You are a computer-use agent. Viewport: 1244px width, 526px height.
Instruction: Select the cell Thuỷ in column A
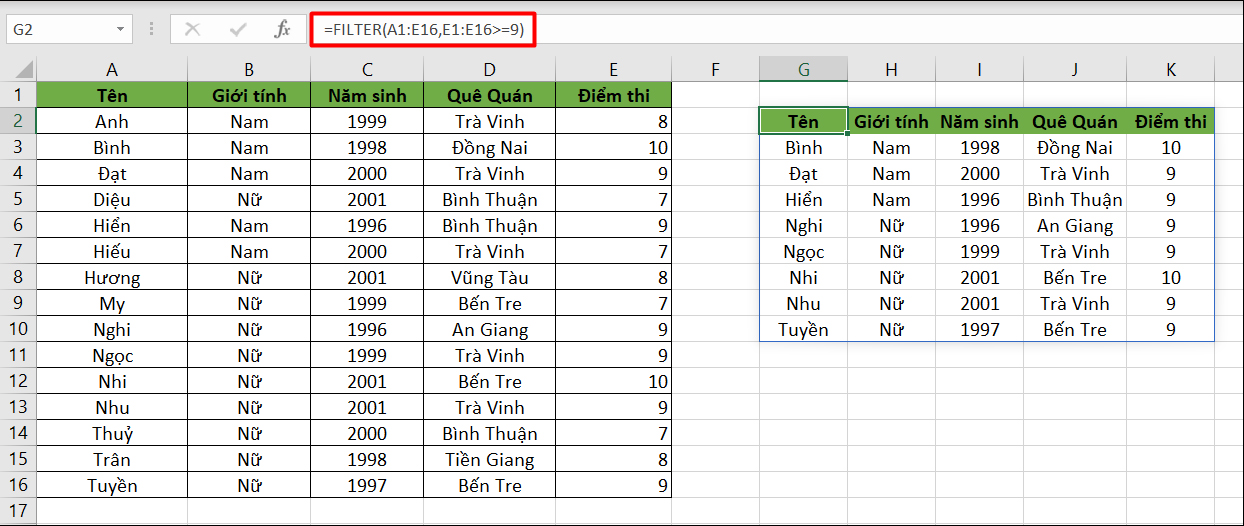tap(112, 433)
